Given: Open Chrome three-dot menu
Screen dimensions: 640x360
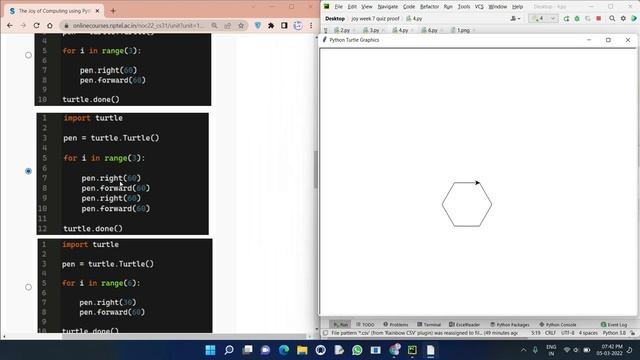Looking at the screenshot, I should tap(311, 25).
